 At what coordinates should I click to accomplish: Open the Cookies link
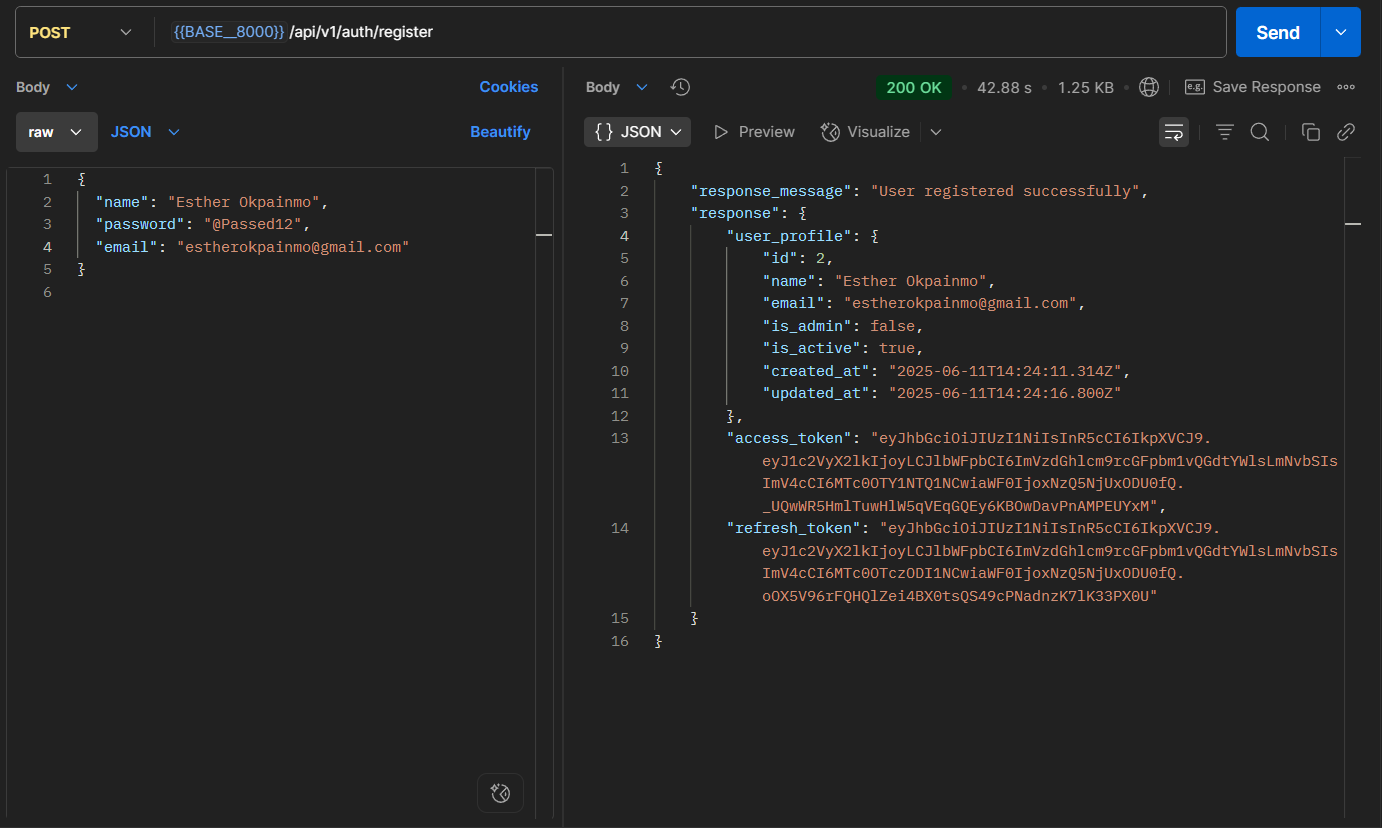click(x=508, y=87)
